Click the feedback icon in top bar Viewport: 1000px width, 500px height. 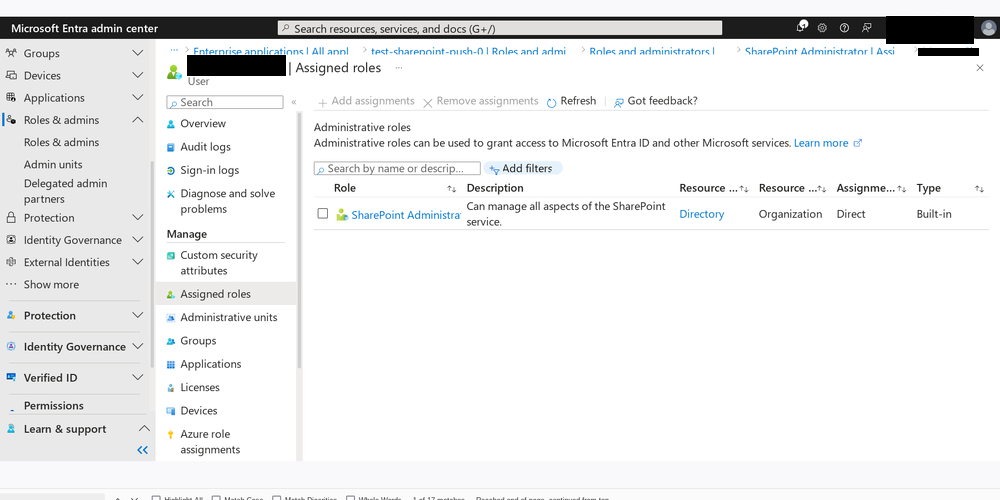867,28
